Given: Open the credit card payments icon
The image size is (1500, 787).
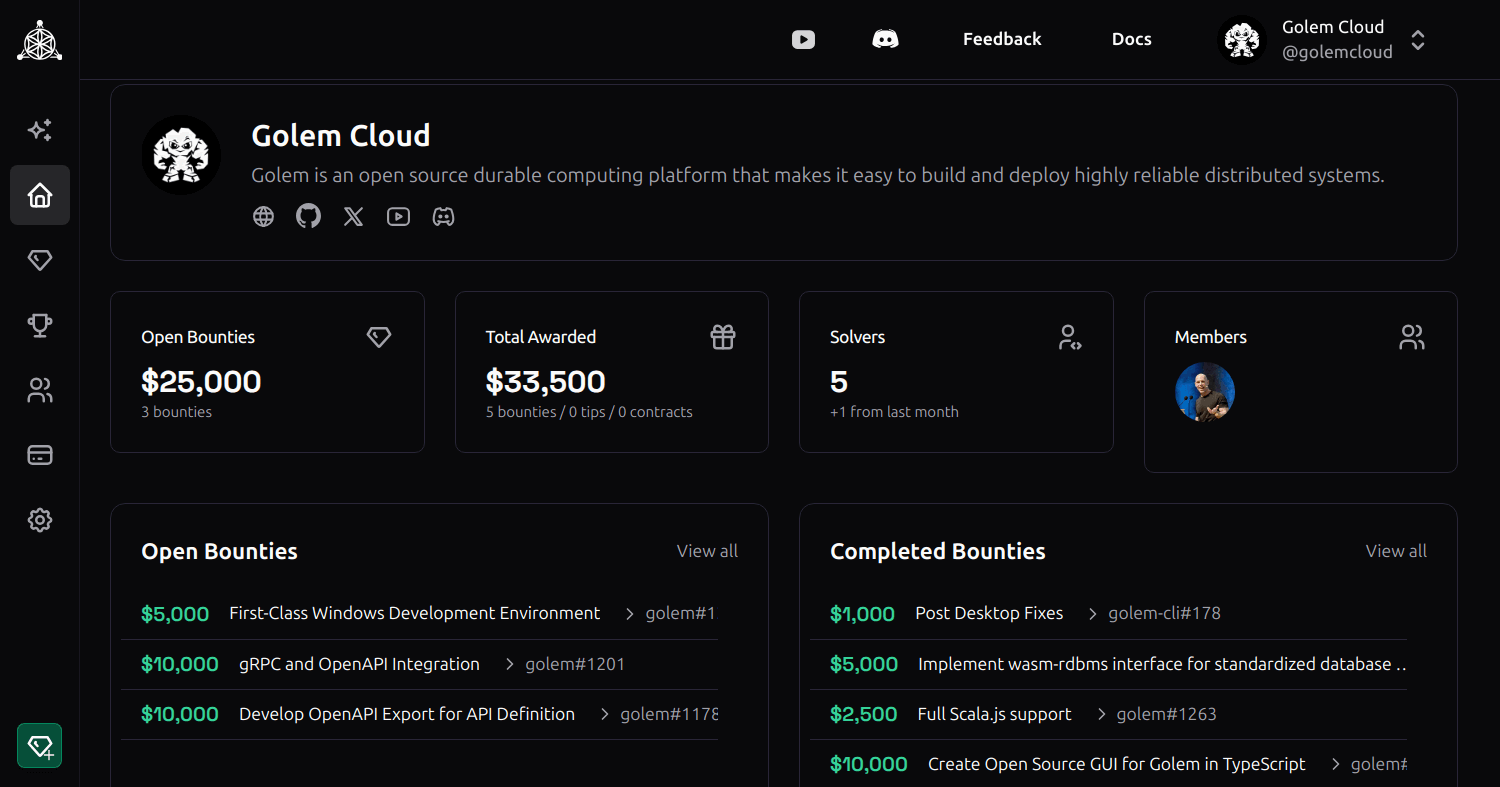Looking at the screenshot, I should coord(40,455).
